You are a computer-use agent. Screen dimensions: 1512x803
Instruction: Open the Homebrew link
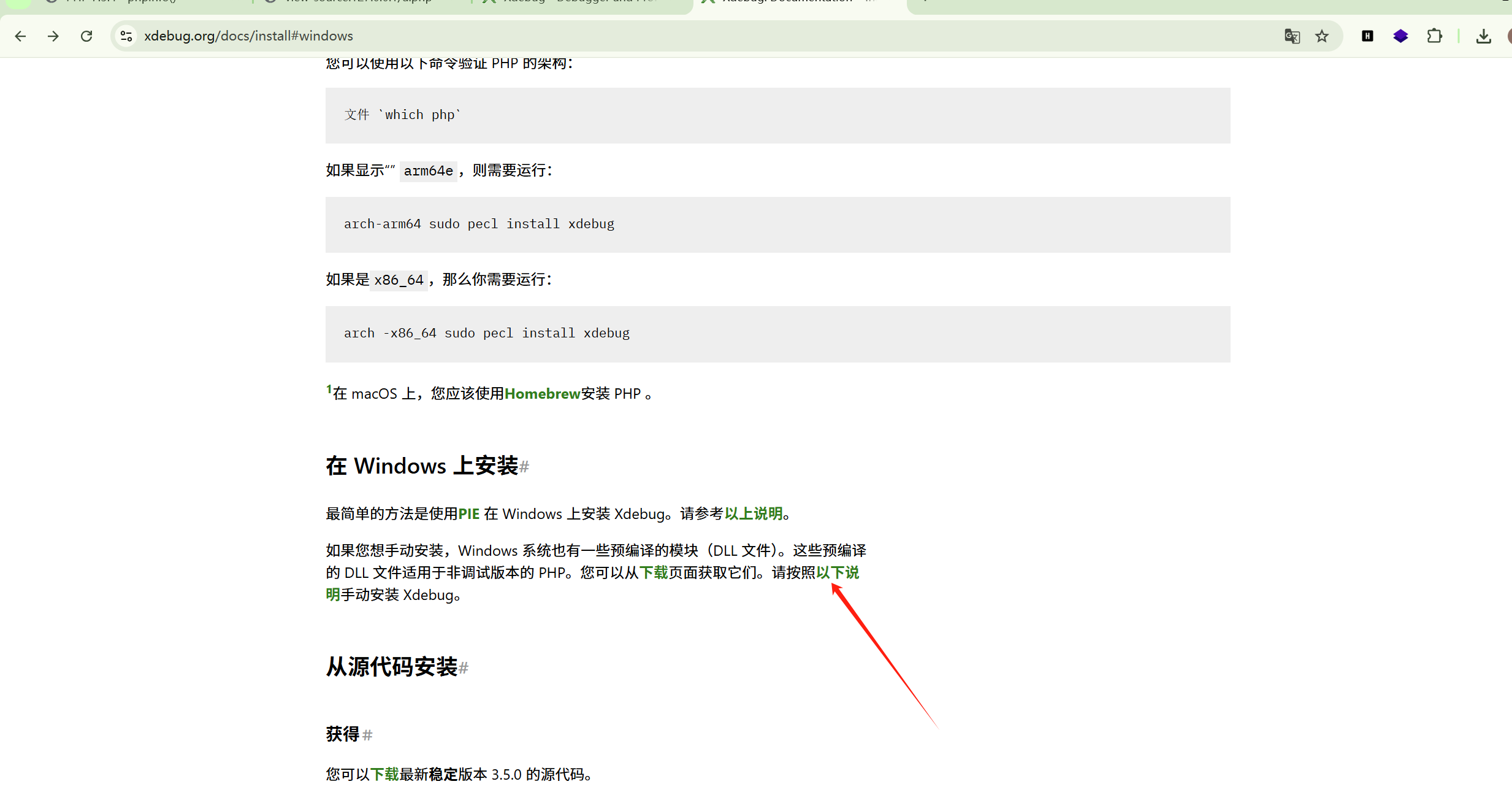pyautogui.click(x=542, y=394)
